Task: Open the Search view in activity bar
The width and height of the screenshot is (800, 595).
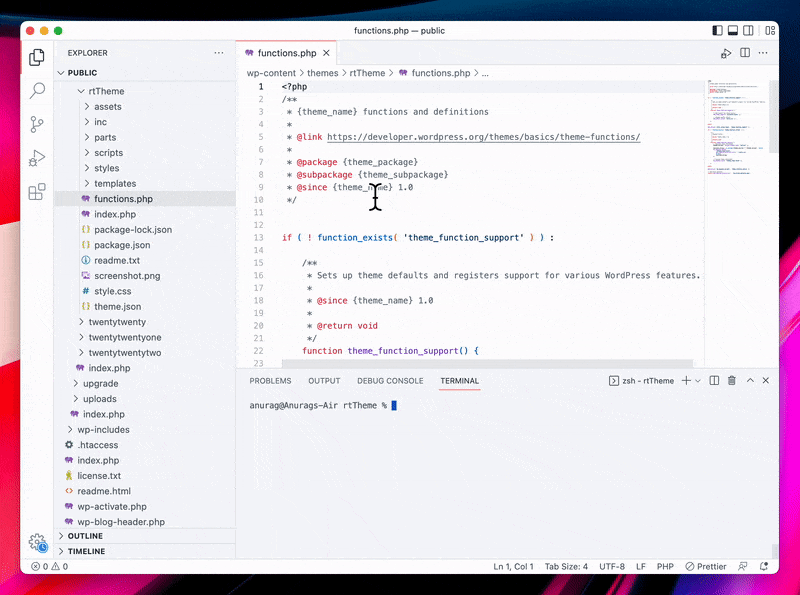Action: [x=37, y=91]
